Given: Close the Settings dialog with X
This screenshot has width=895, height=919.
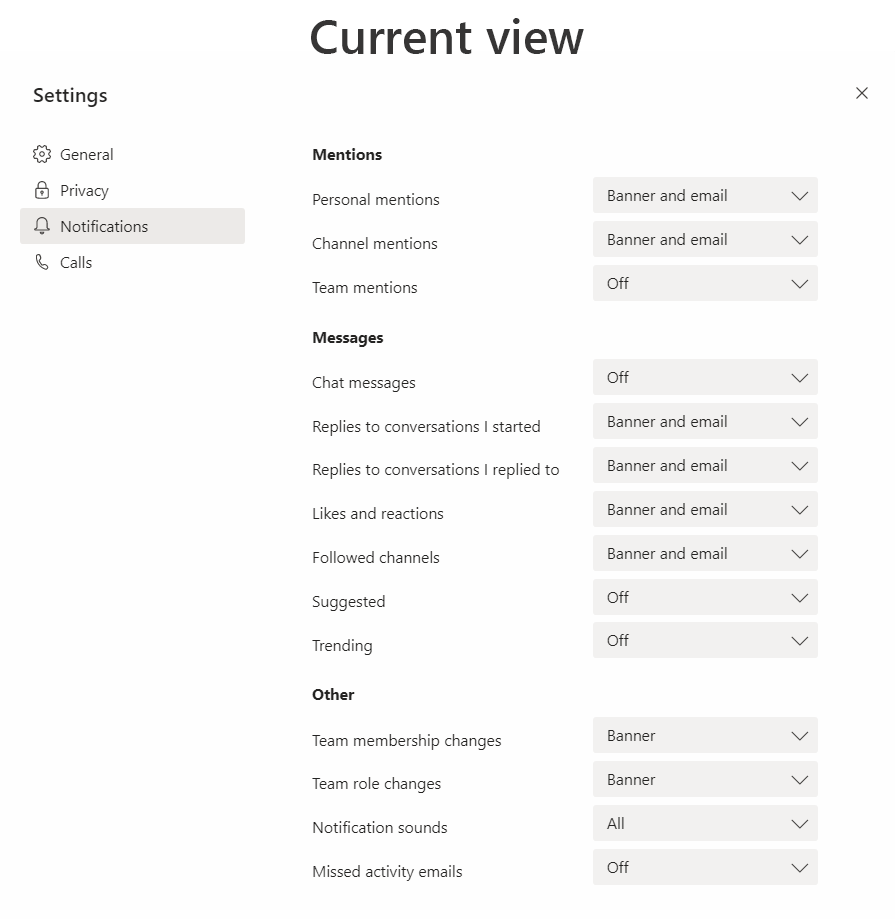Looking at the screenshot, I should coord(862,93).
